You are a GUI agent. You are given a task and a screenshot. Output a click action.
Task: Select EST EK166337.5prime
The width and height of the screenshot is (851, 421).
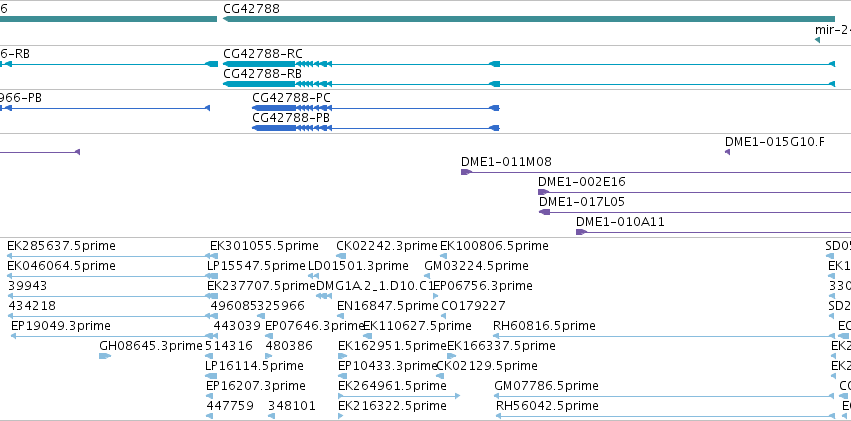(x=501, y=346)
